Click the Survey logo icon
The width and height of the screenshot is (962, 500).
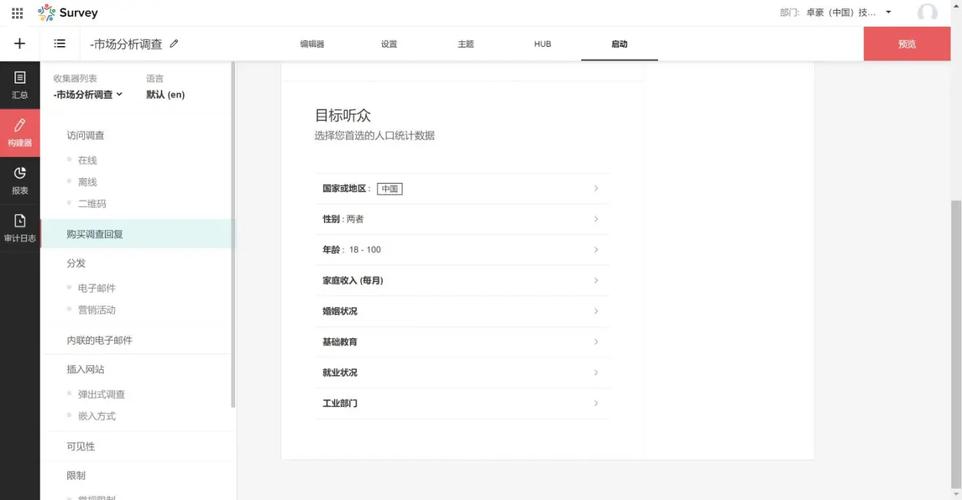(x=46, y=12)
